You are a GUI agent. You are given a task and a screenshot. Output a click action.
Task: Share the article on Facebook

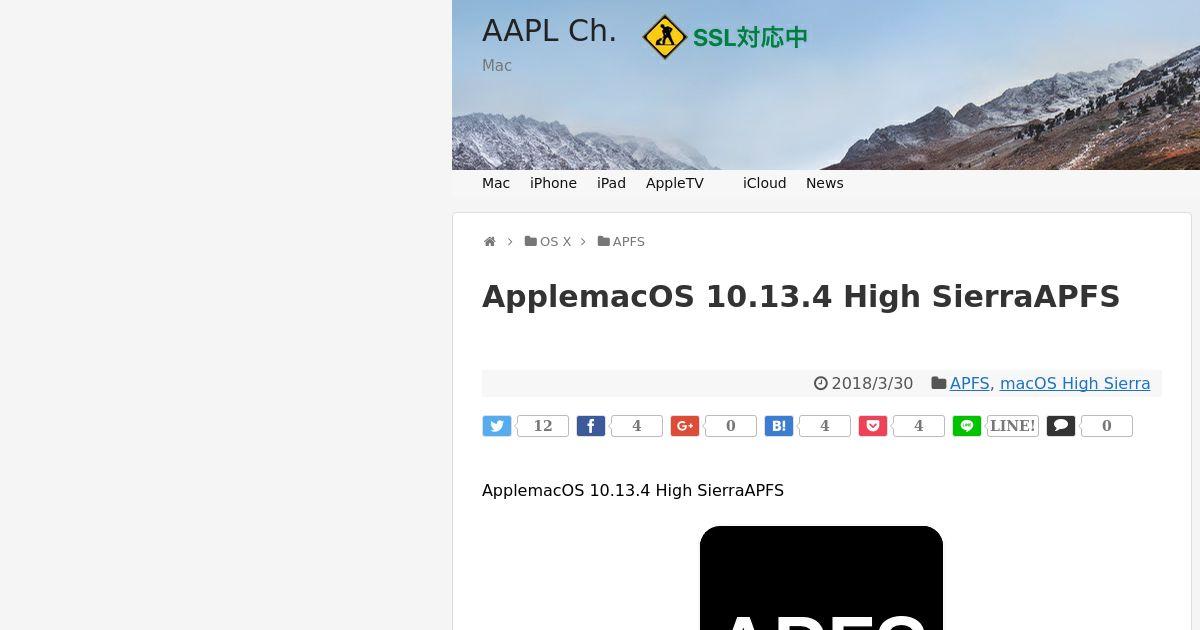pos(591,426)
